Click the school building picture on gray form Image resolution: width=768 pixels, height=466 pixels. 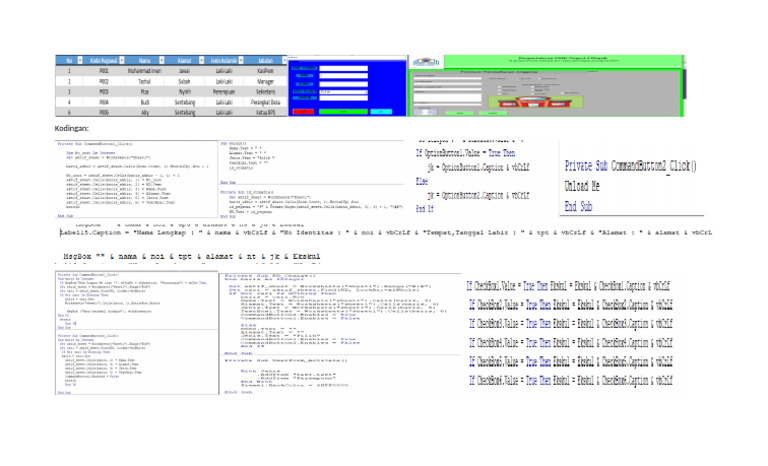point(536,101)
